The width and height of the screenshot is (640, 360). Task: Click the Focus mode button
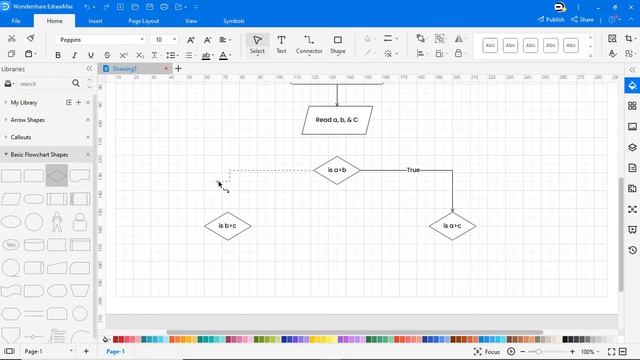pos(487,351)
